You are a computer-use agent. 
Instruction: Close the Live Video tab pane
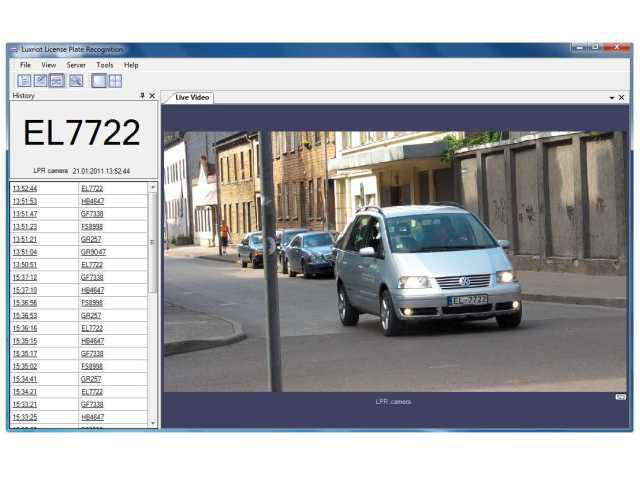[x=622, y=98]
